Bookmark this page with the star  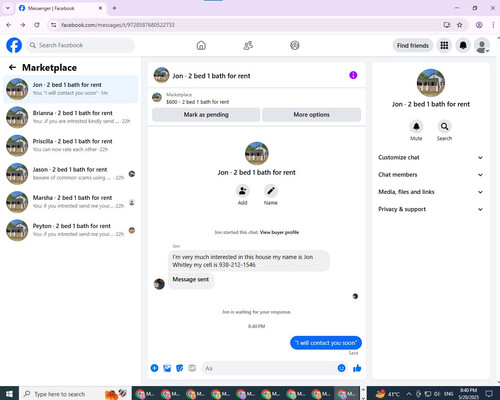tap(460, 25)
